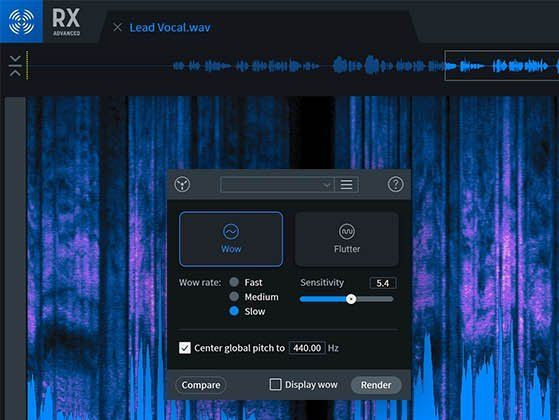
Task: Select the Wow mode button
Action: [x=231, y=239]
